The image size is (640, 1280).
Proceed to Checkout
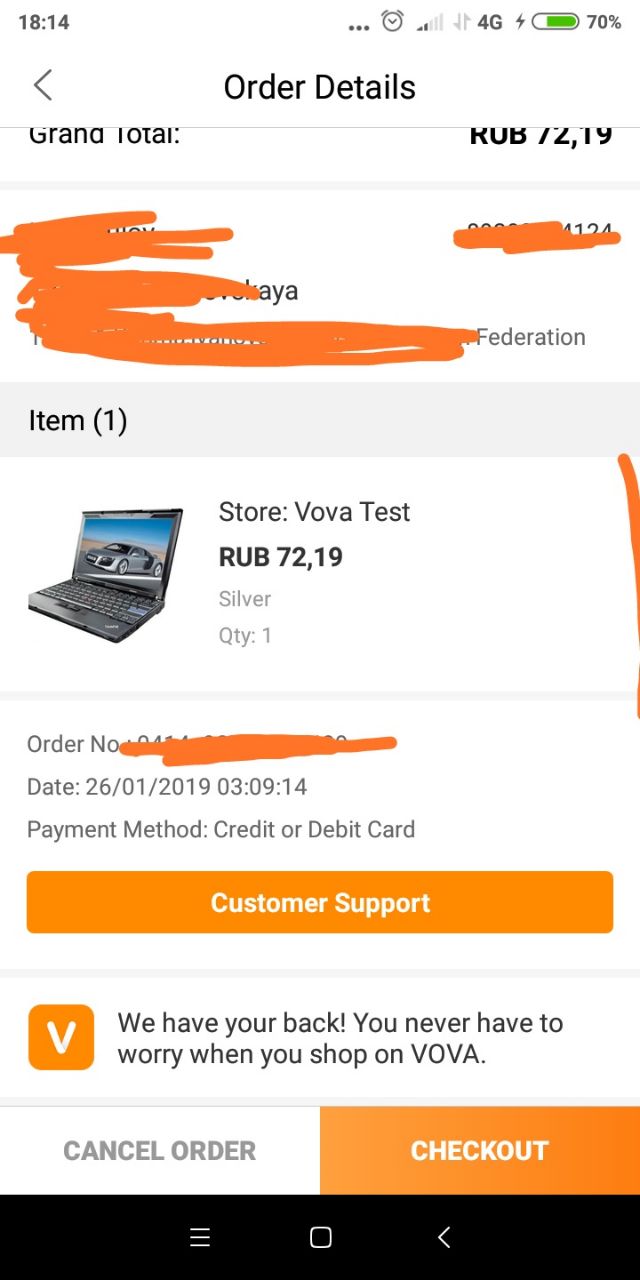(x=480, y=1150)
